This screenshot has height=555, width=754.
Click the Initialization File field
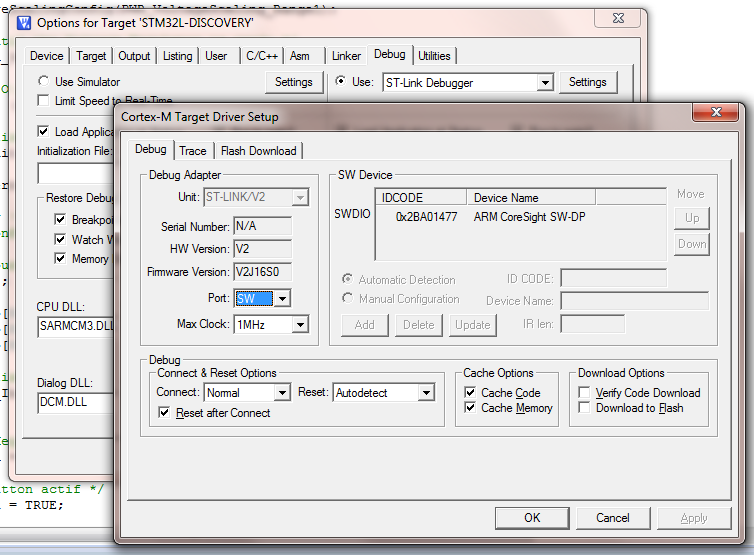tap(76, 173)
